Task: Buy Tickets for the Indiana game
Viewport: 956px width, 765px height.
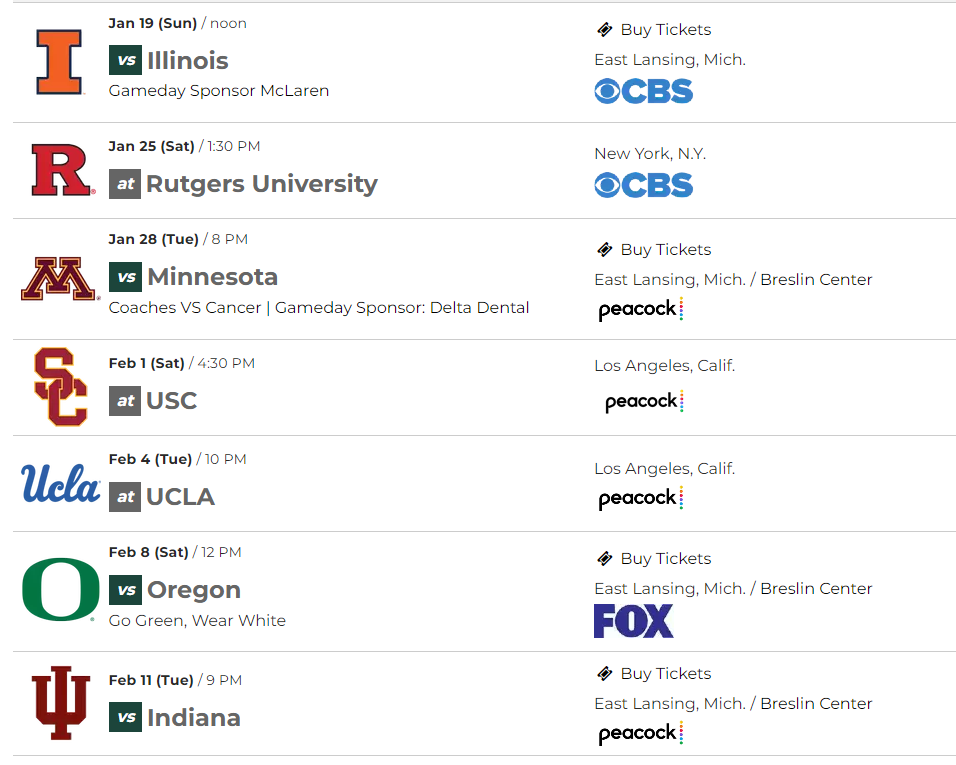Action: 665,674
